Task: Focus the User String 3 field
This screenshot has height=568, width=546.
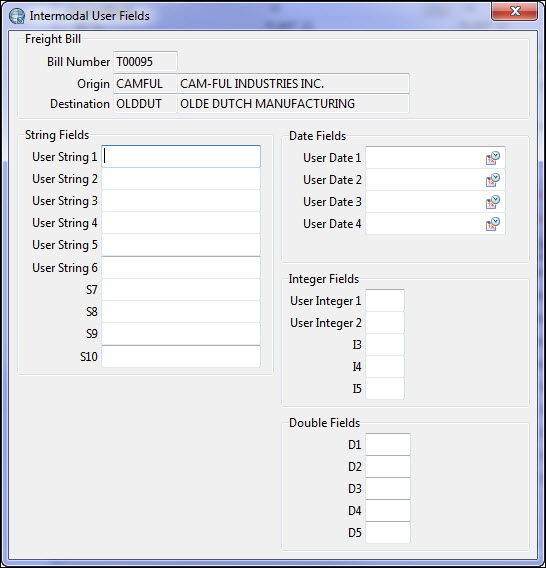Action: click(x=181, y=201)
